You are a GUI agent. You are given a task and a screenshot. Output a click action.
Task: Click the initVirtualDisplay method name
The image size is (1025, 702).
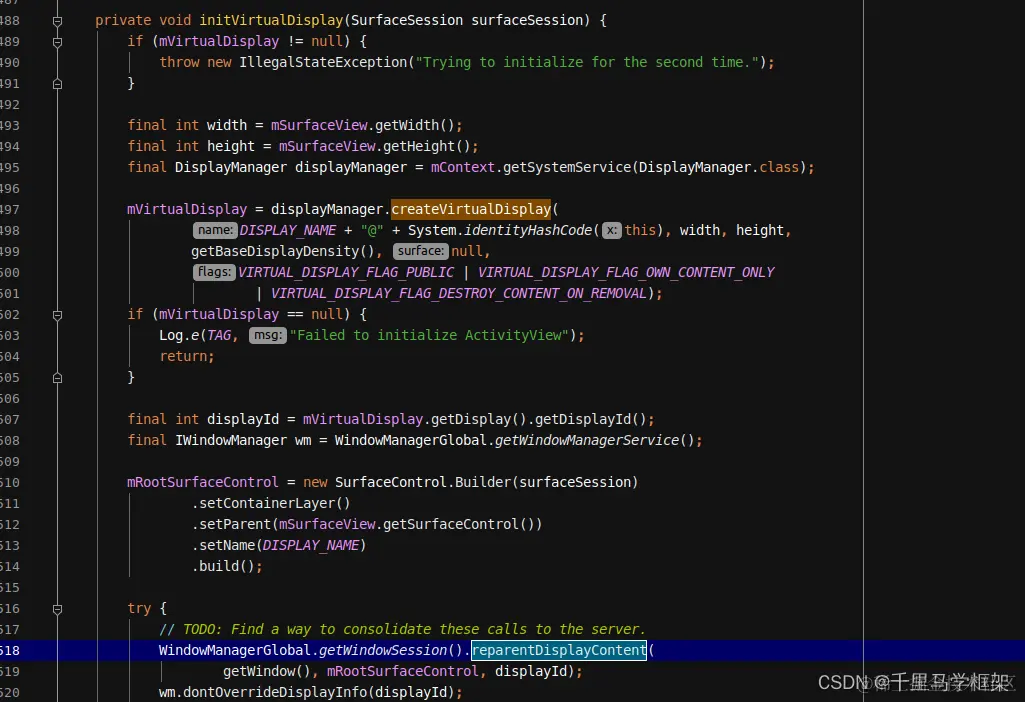[271, 20]
